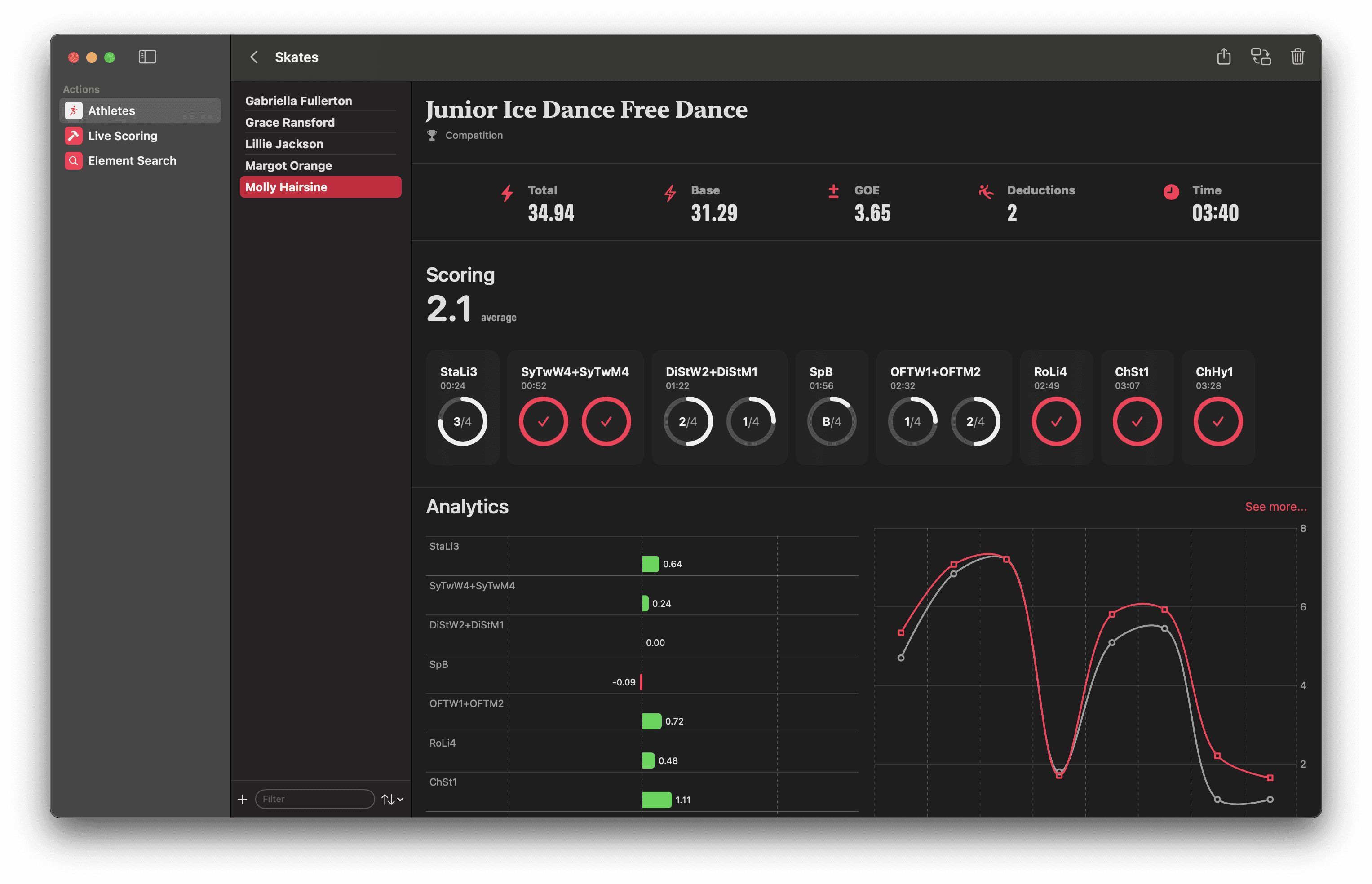Click the ChSt1 checkmark ring
Viewport: 1372px width, 884px height.
click(1137, 422)
